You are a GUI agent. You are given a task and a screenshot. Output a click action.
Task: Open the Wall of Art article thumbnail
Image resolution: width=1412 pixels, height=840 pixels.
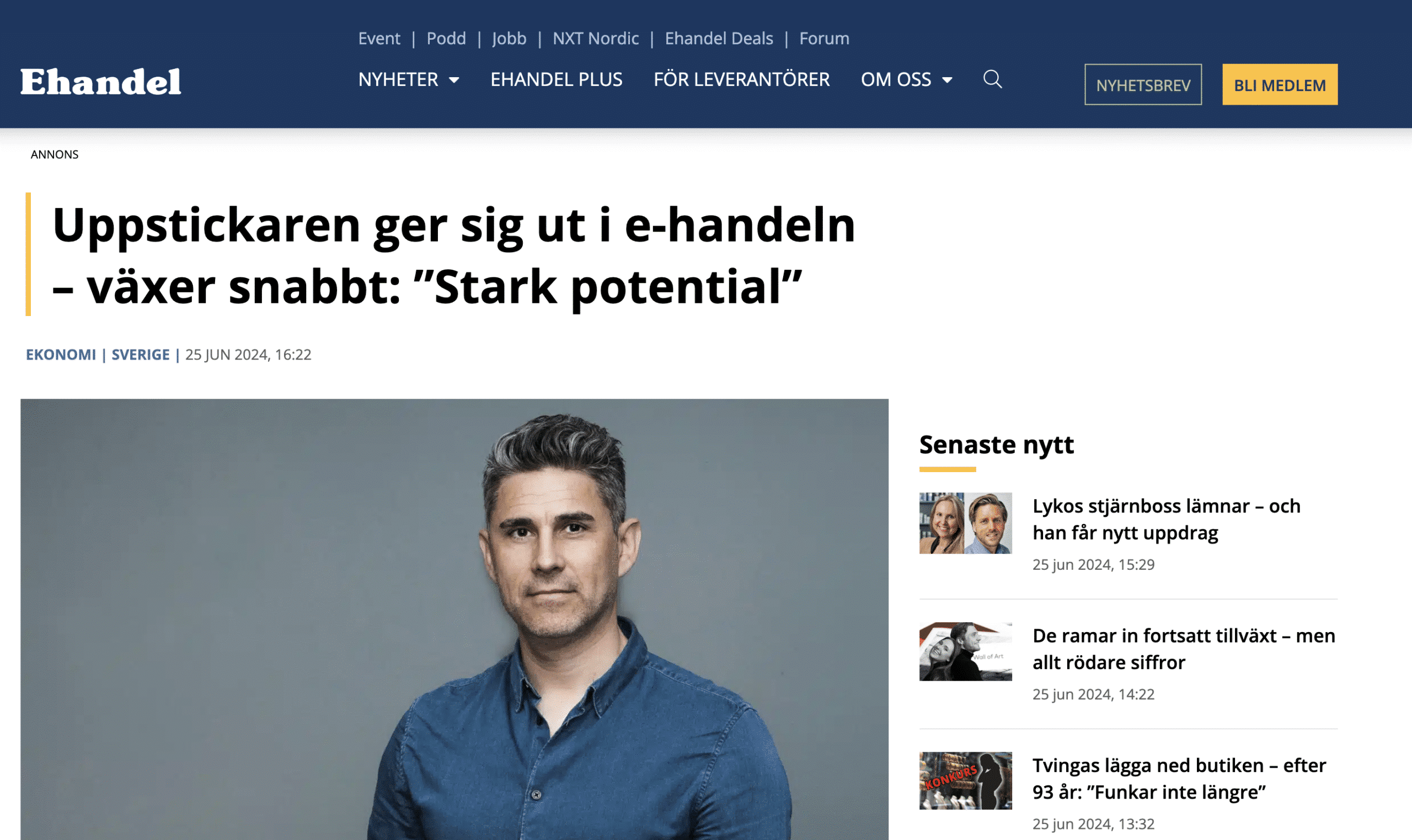point(965,651)
